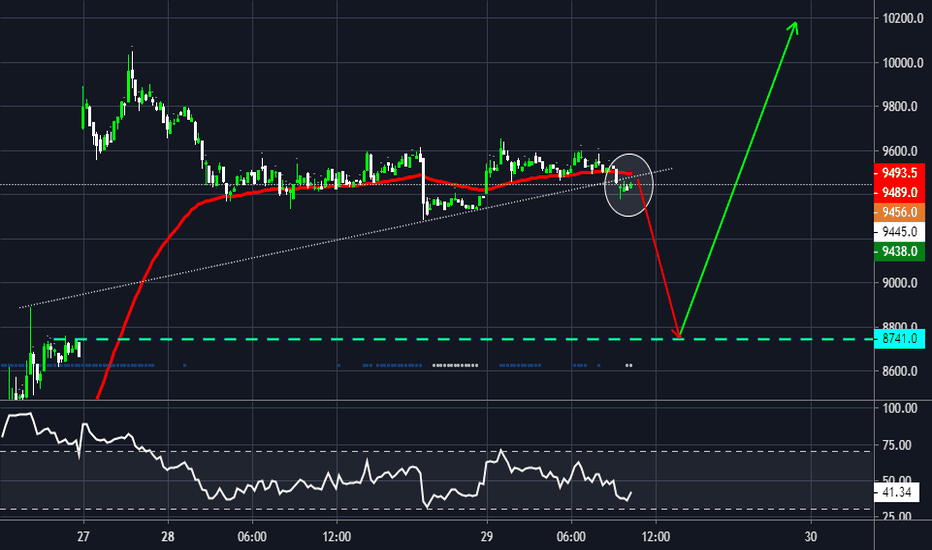932x550 pixels.
Task: Click the orange 9456.0 price label
Action: pyautogui.click(x=899, y=212)
